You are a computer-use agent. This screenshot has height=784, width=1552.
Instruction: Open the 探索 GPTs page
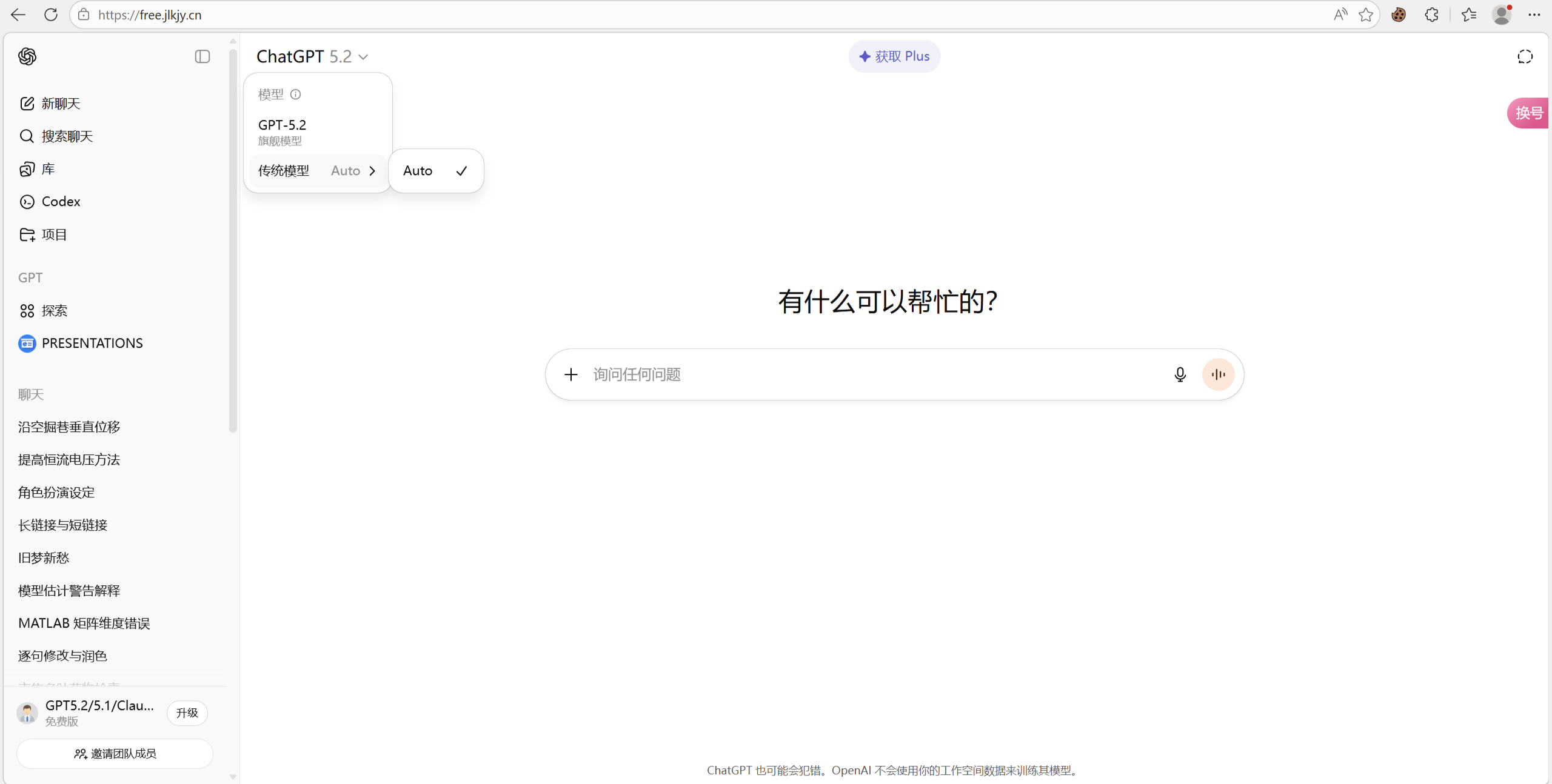click(x=53, y=310)
